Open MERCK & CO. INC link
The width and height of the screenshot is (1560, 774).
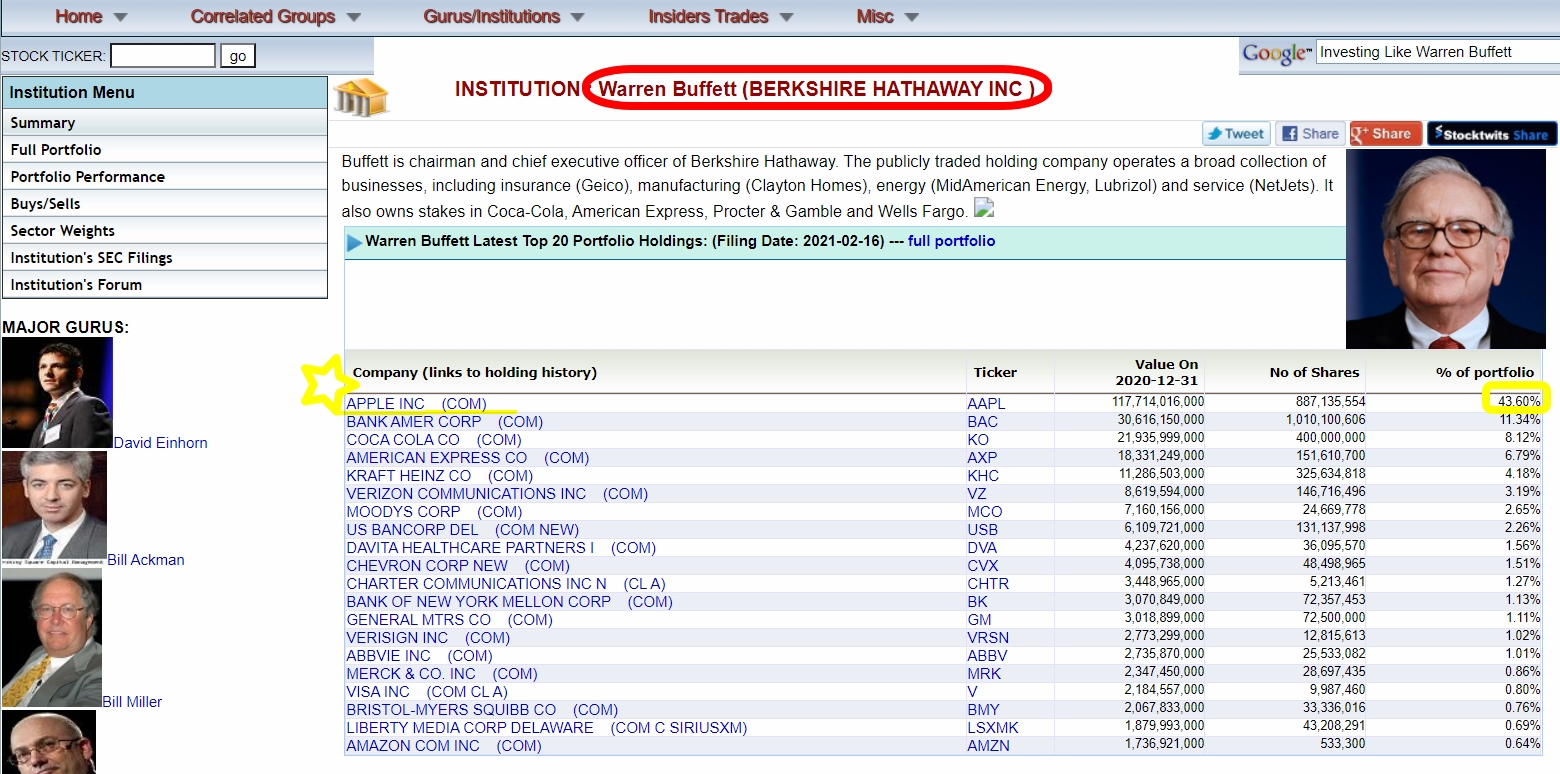click(442, 674)
